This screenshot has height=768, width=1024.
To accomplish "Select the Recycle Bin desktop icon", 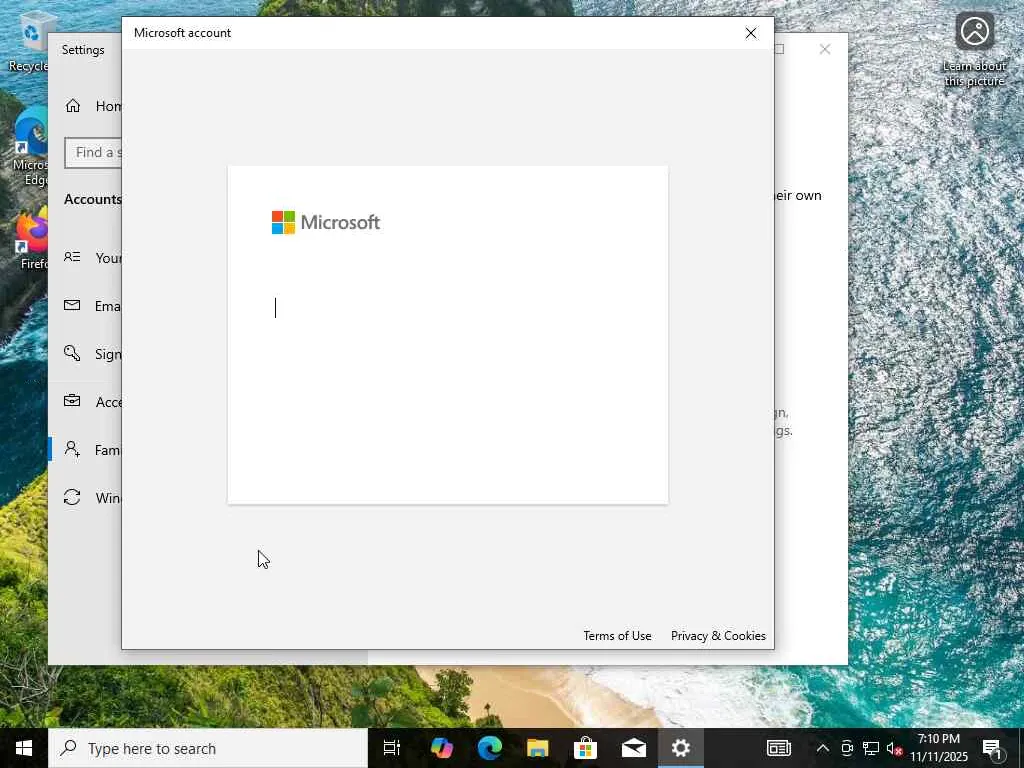I will pos(29,43).
